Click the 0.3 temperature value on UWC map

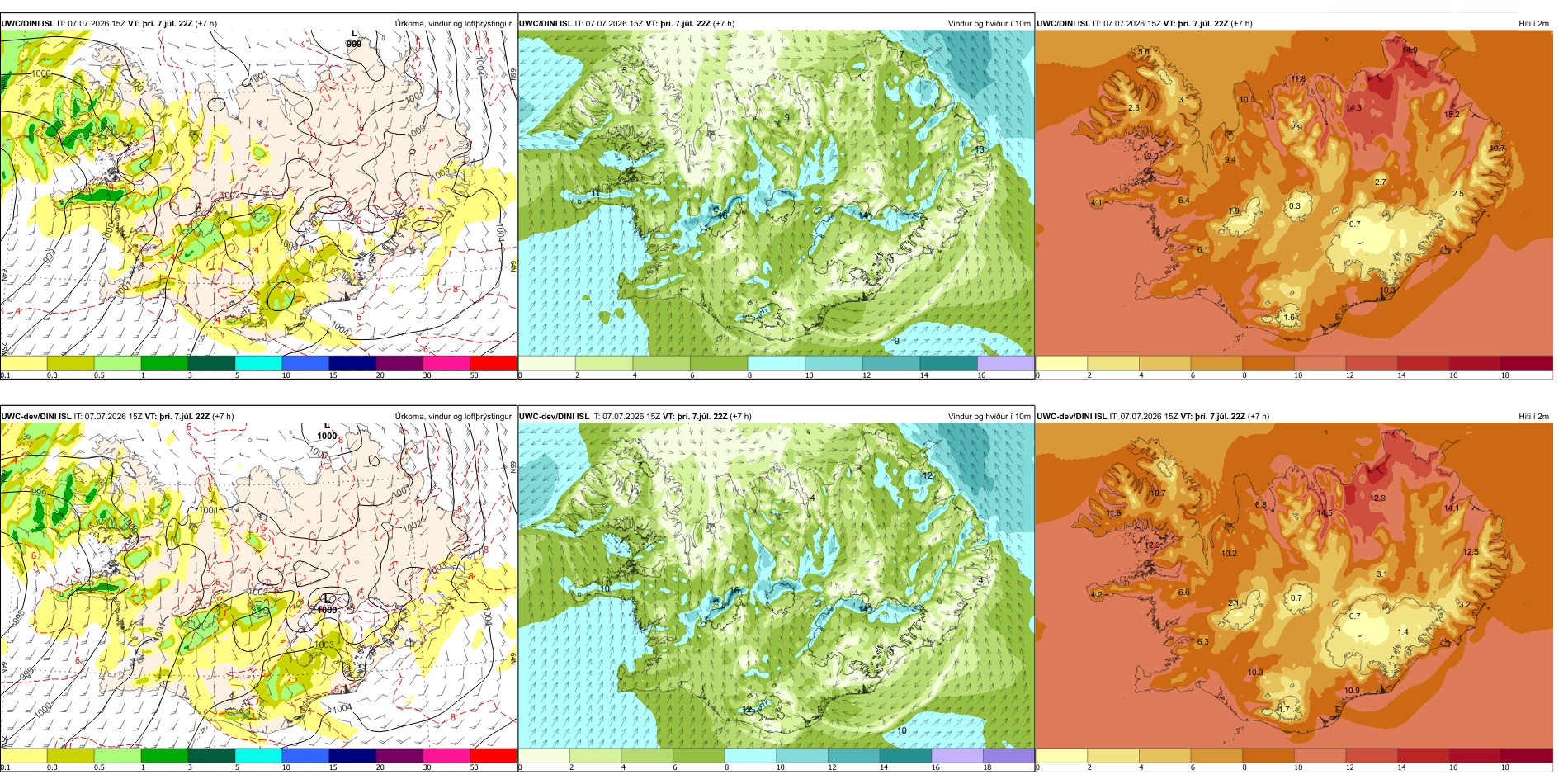pos(1295,206)
